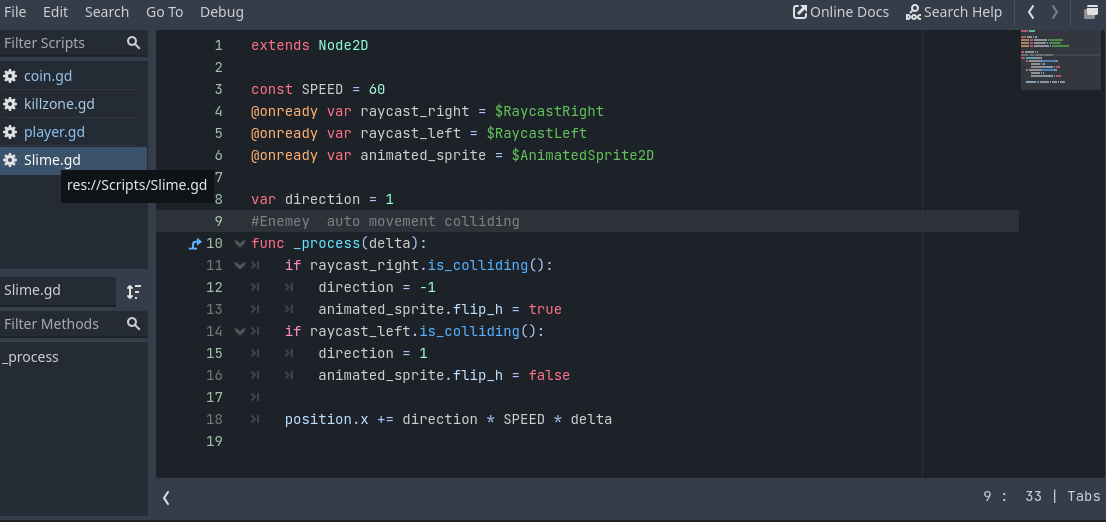Select Slime.gd in the script list
This screenshot has width=1106, height=522.
[x=73, y=160]
